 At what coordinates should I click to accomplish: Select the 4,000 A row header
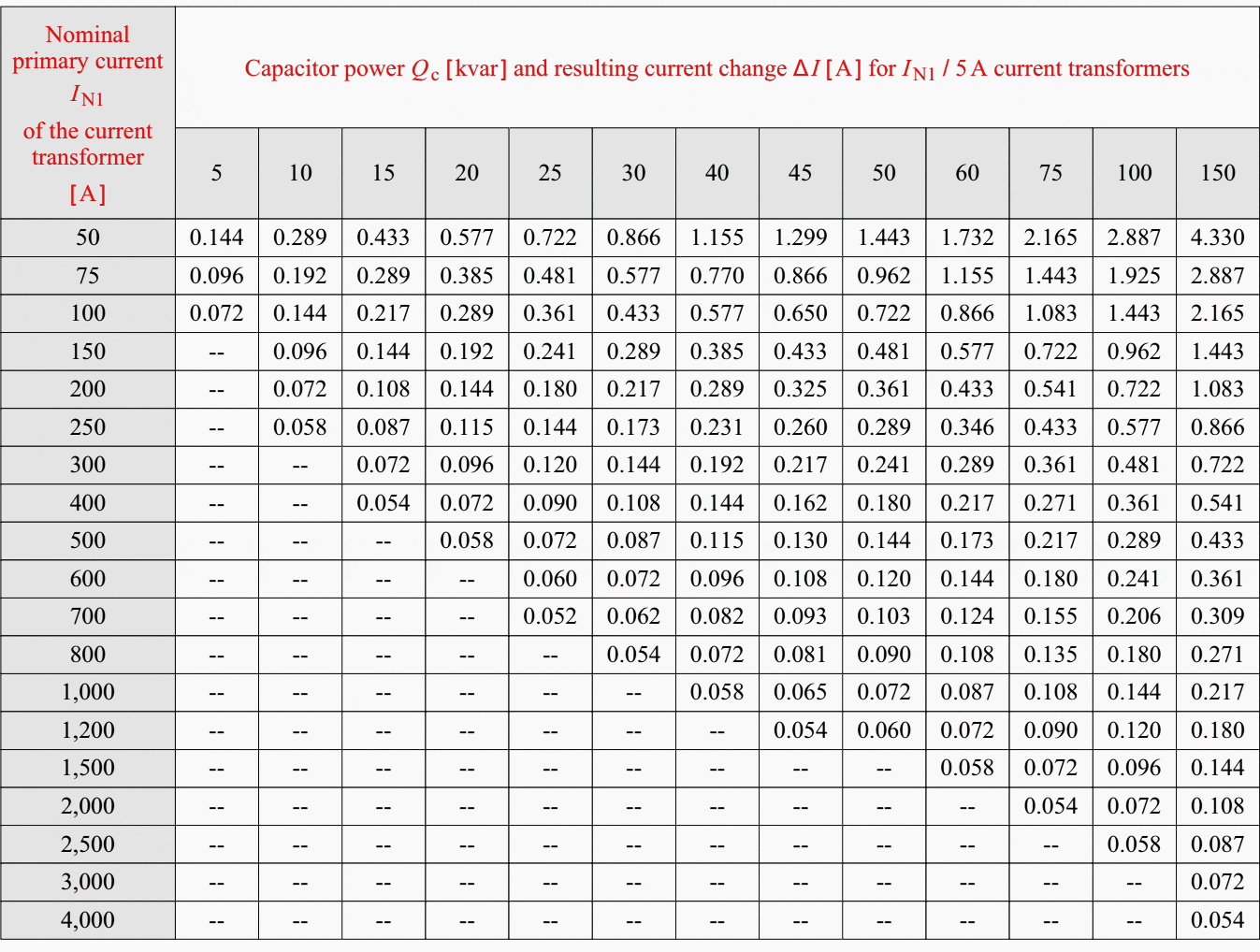click(x=88, y=920)
